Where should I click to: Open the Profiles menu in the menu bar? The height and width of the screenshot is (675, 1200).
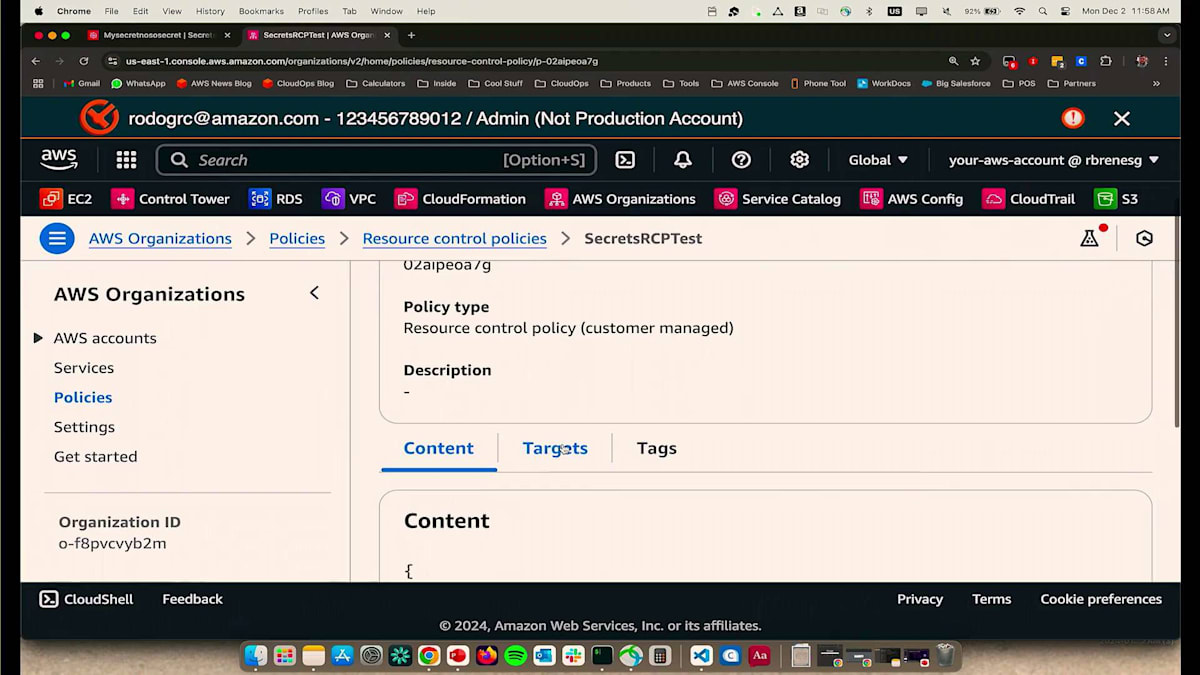point(313,11)
